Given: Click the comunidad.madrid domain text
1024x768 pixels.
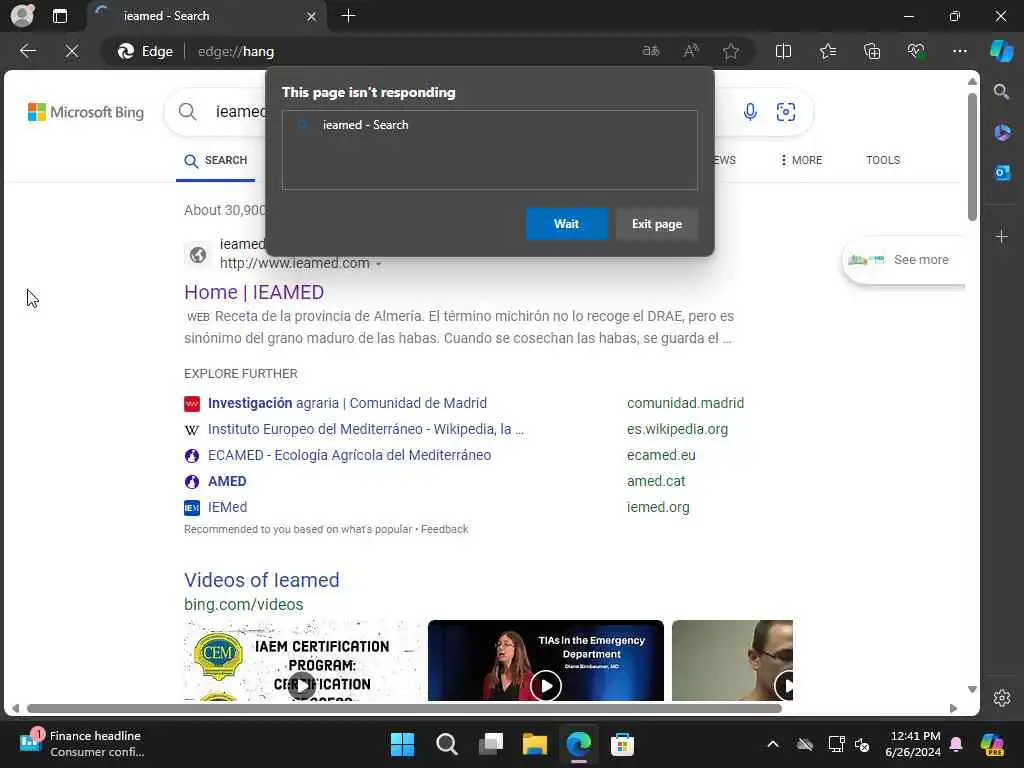Looking at the screenshot, I should click(685, 403).
